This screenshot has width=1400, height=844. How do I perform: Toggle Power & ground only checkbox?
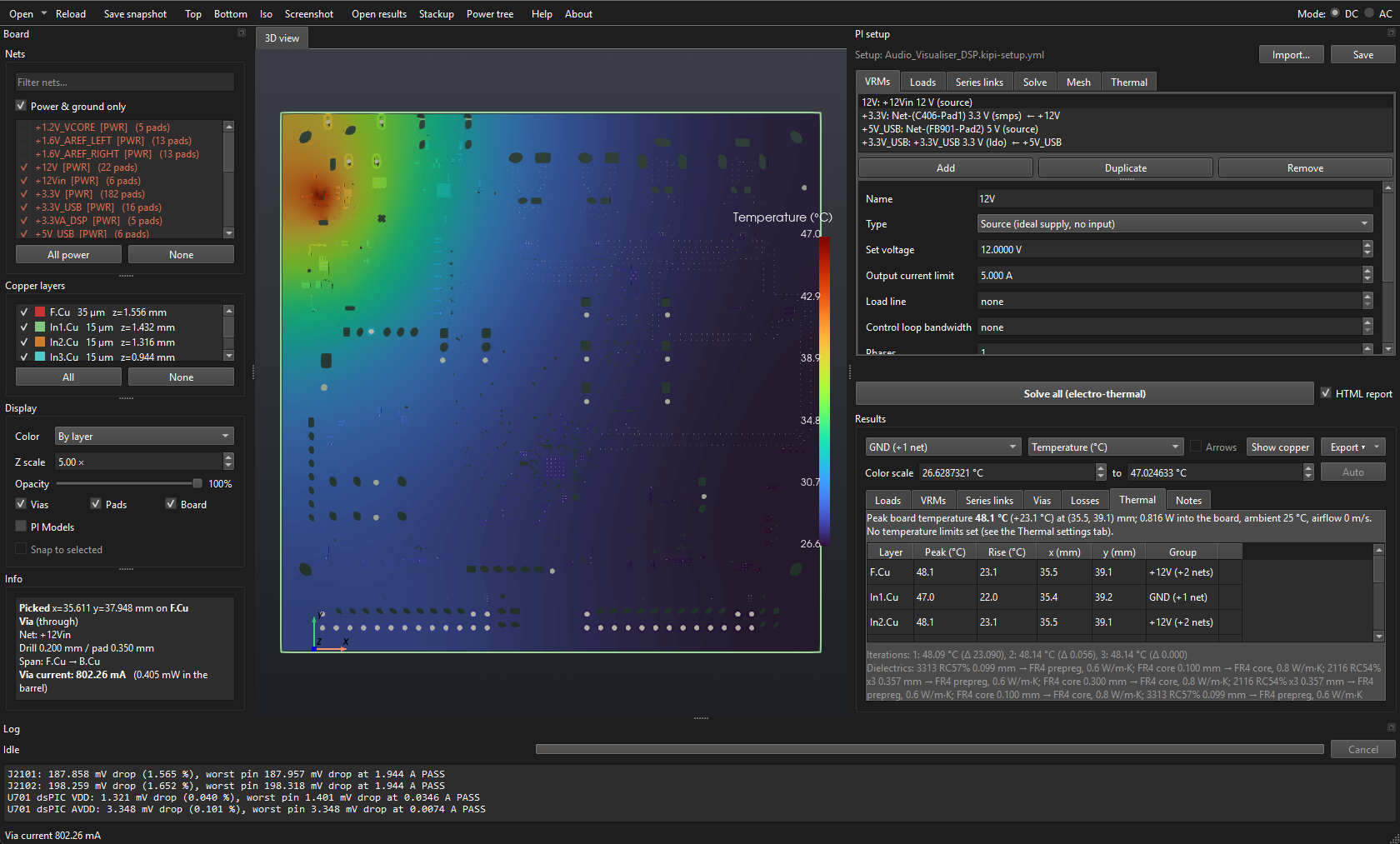21,106
